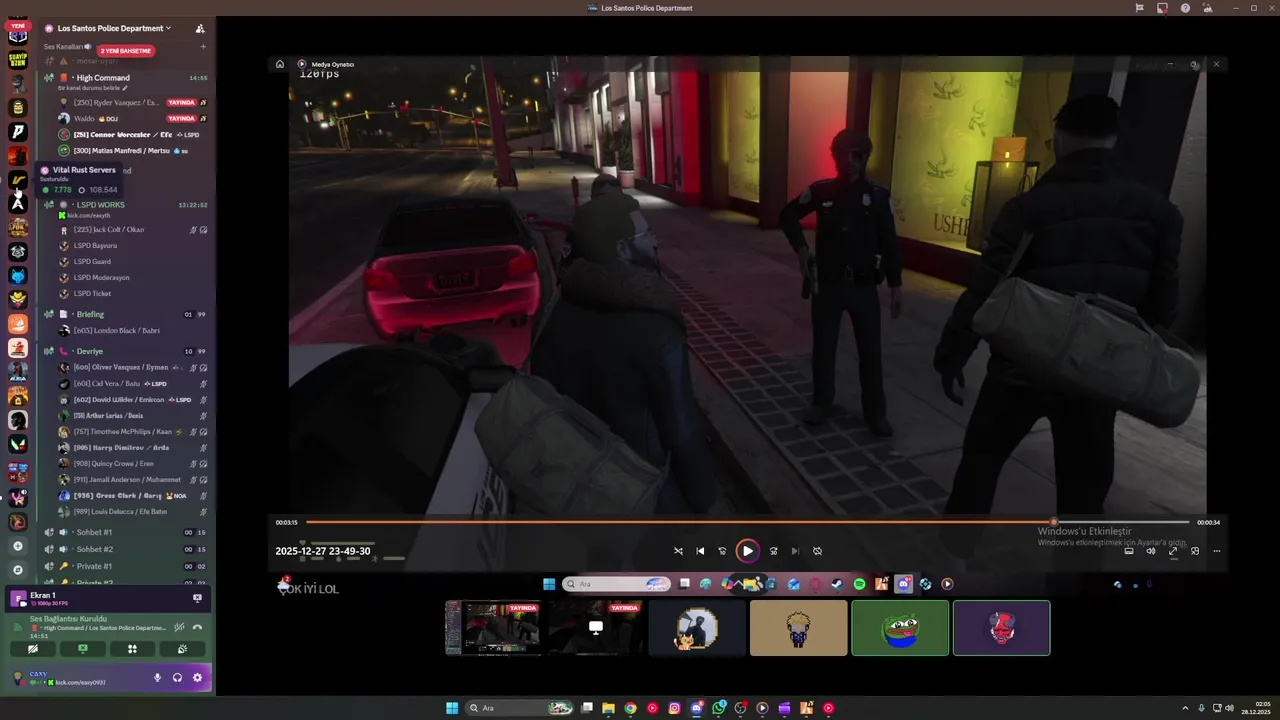The image size is (1280, 720).
Task: Open Discord activities button
Action: (132, 649)
